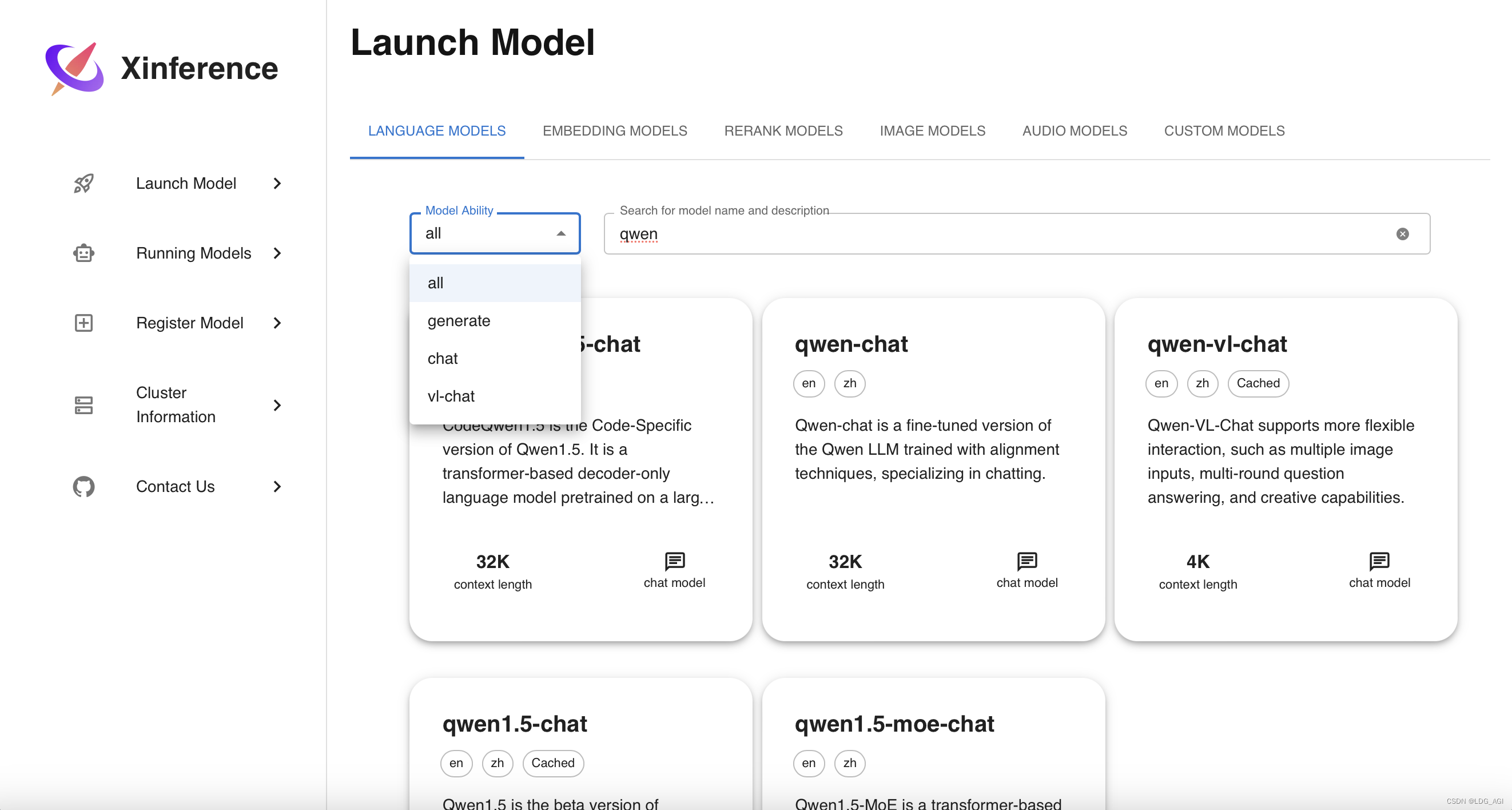
Task: Click the Running Models robot icon
Action: click(x=84, y=253)
